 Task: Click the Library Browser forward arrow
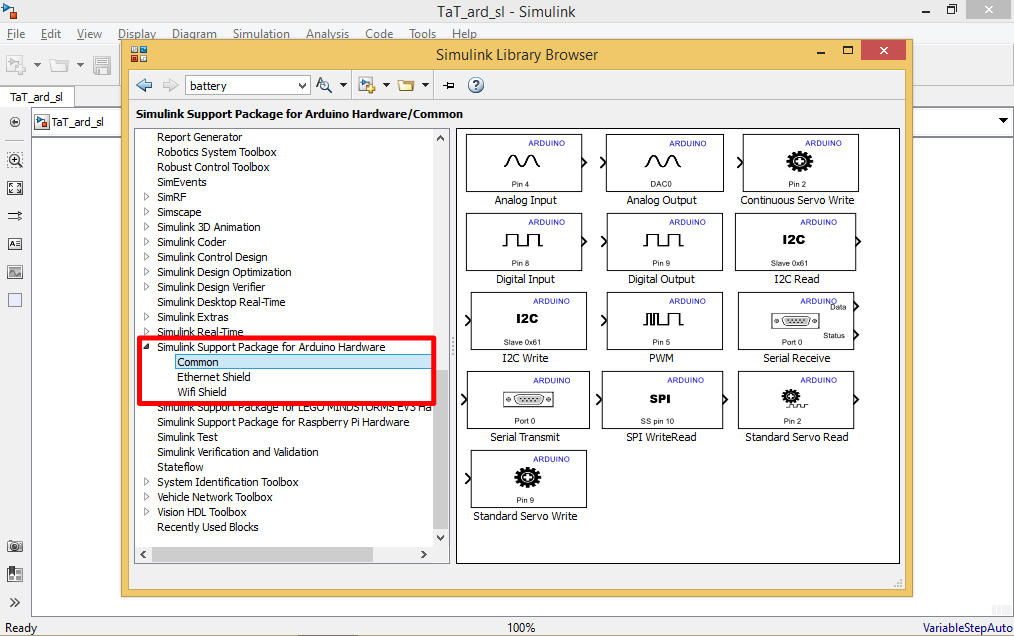[x=170, y=85]
